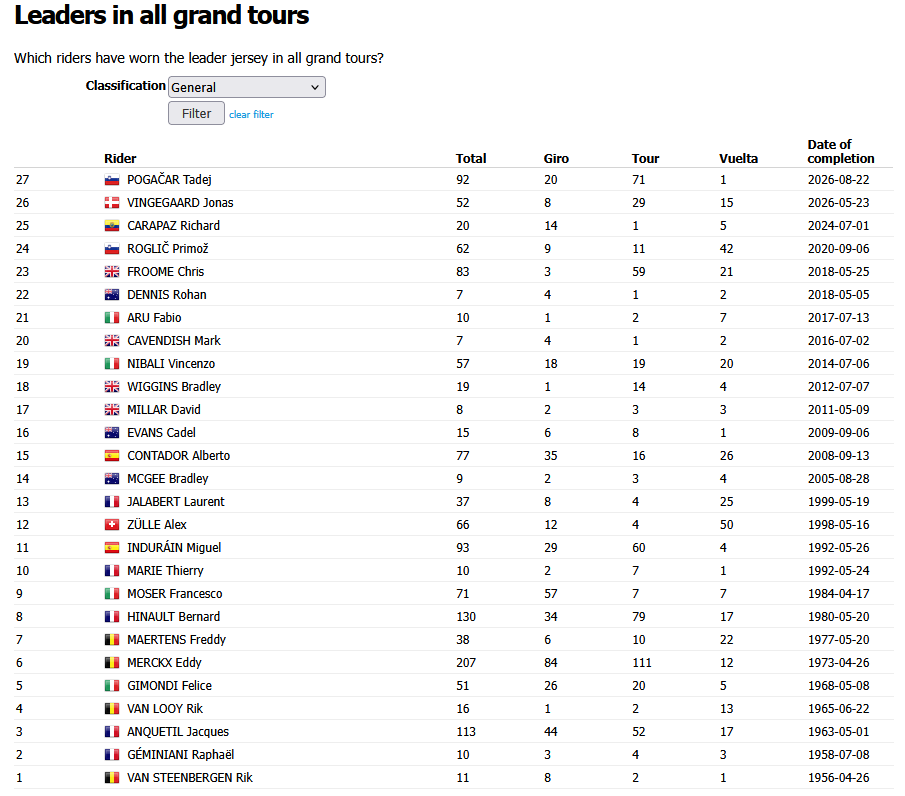Click Australian flag beside MCGEE Bradley
The width and height of the screenshot is (905, 796).
click(112, 479)
